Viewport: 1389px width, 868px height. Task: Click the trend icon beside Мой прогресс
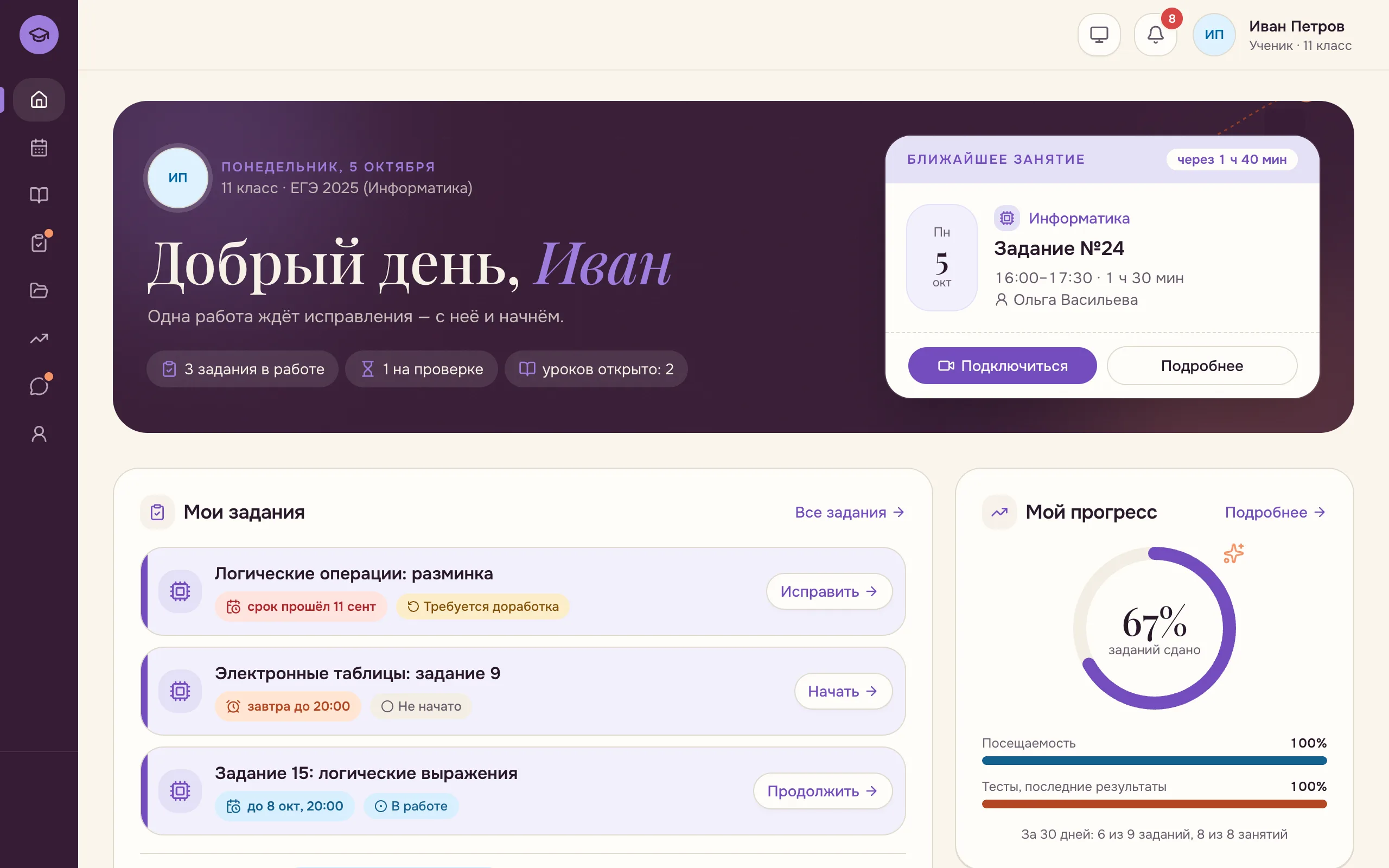coord(999,512)
